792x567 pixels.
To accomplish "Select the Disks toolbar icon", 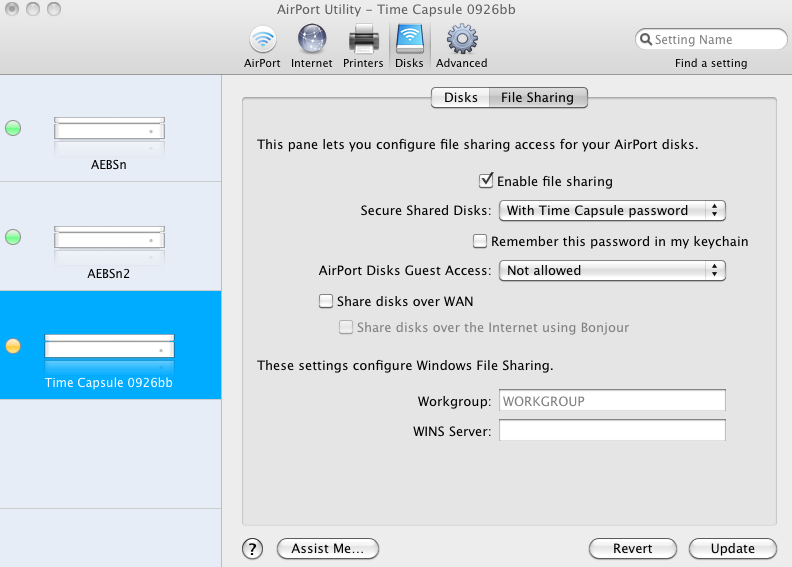I will 409,47.
